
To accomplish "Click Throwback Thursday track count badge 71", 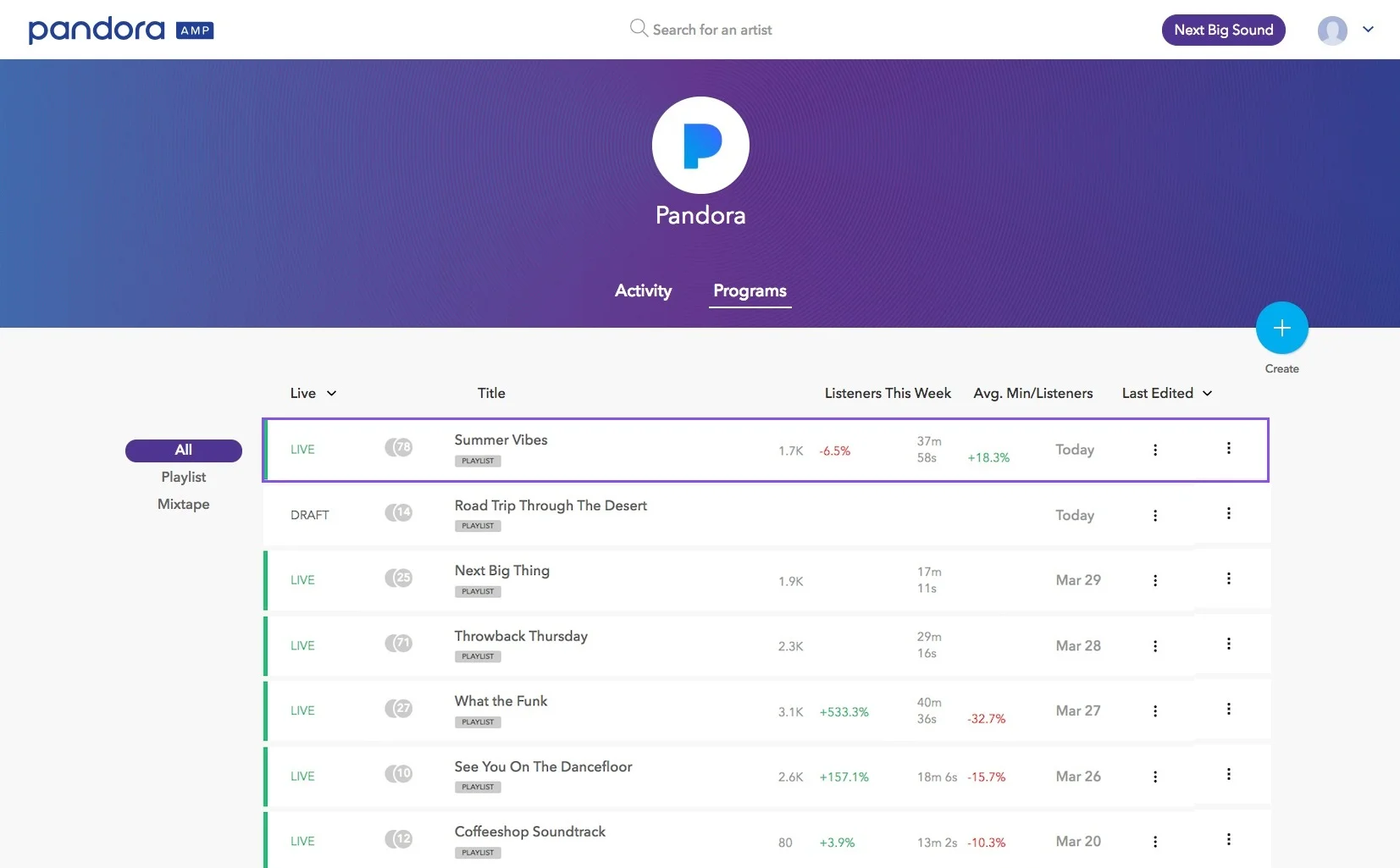I will pyautogui.click(x=399, y=643).
